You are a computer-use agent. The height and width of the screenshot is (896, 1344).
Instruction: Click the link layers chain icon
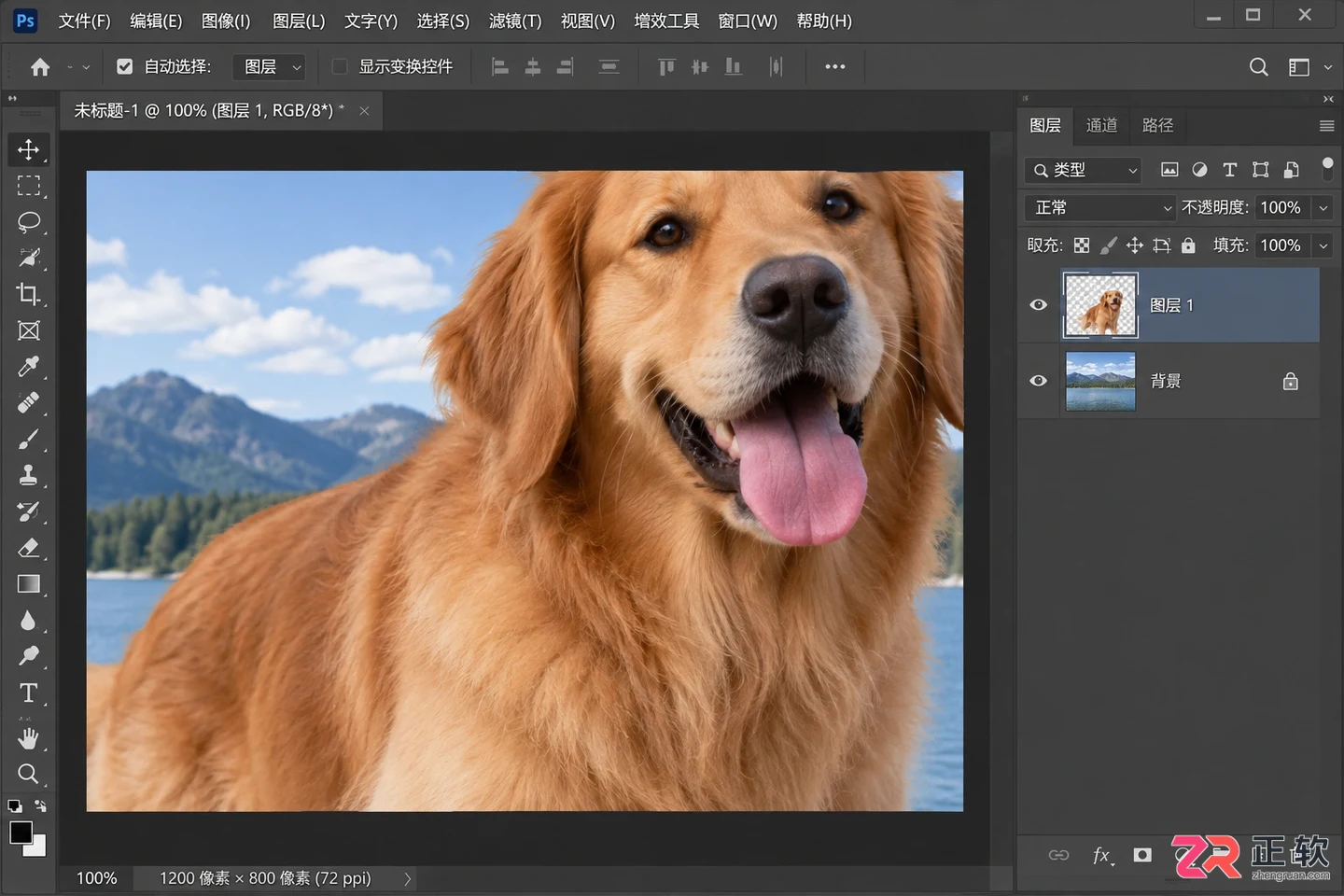pyautogui.click(x=1058, y=855)
